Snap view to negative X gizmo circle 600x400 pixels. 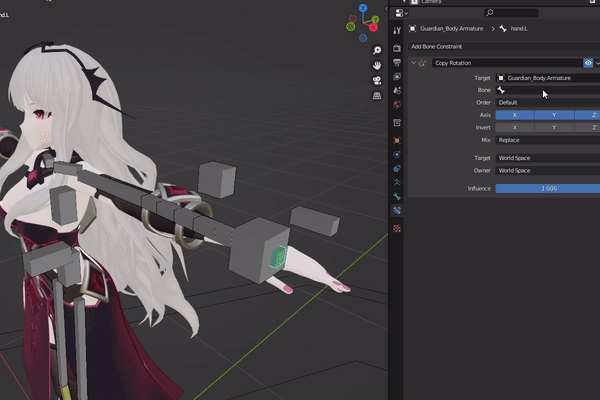[x=352, y=18]
